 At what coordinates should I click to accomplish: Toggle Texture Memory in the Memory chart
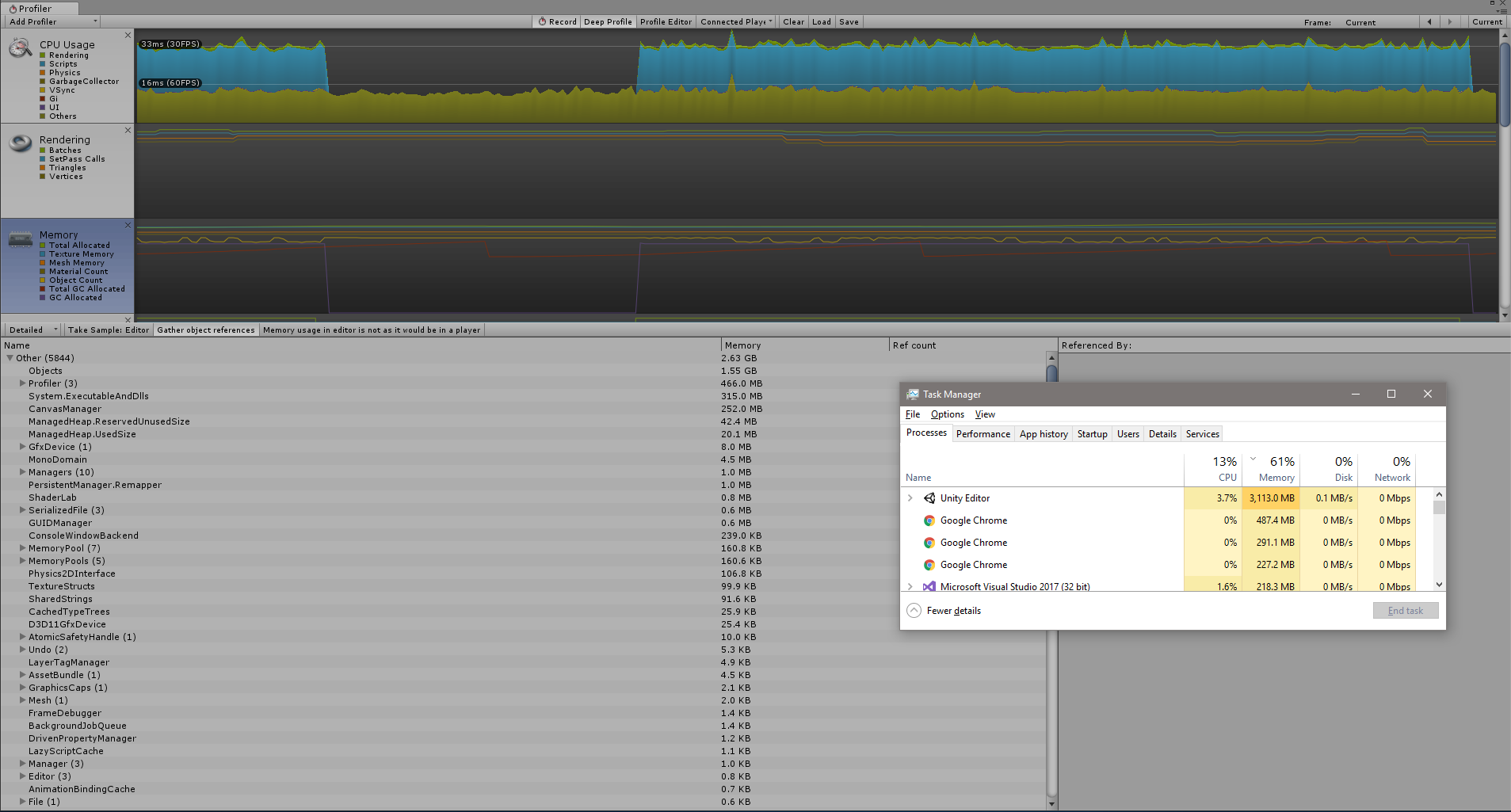[x=44, y=254]
